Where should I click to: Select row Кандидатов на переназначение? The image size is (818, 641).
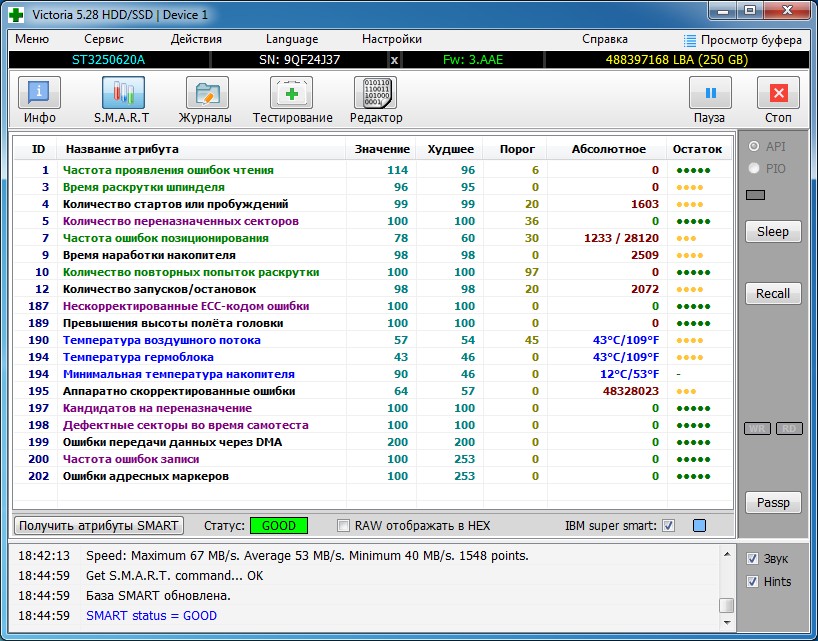(x=372, y=408)
